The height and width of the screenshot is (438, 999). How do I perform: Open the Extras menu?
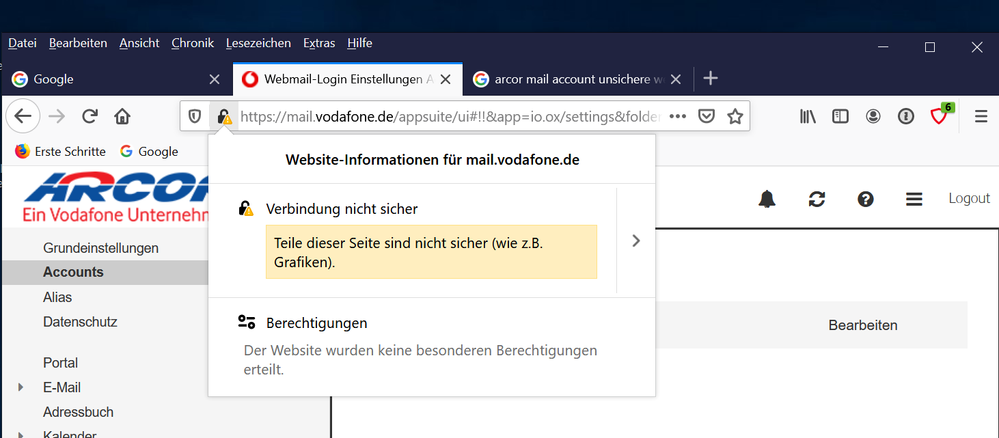pyautogui.click(x=319, y=43)
